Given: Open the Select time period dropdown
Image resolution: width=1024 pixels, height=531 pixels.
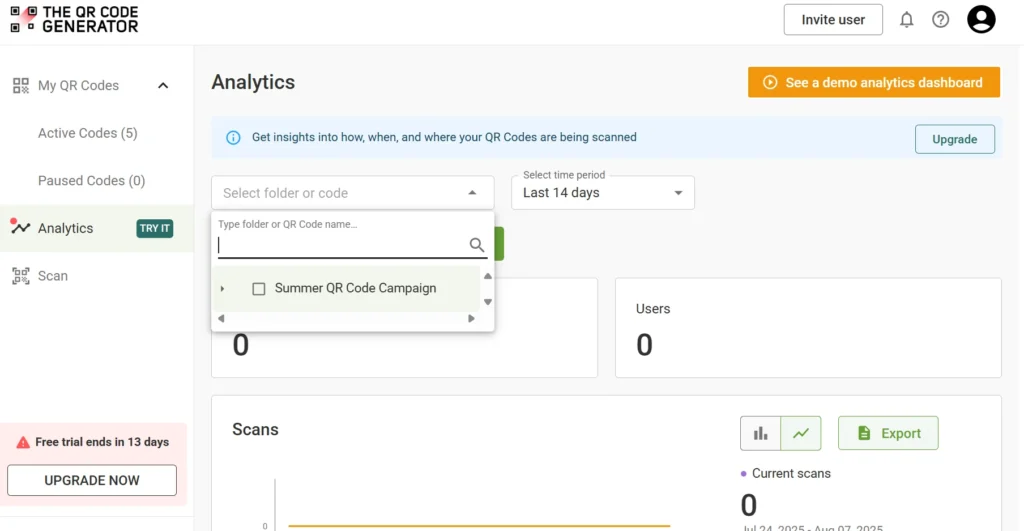Looking at the screenshot, I should point(602,192).
